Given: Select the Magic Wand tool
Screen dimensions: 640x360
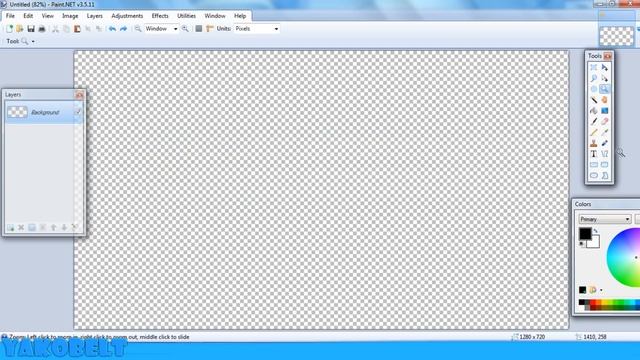Looking at the screenshot, I should 593,100.
